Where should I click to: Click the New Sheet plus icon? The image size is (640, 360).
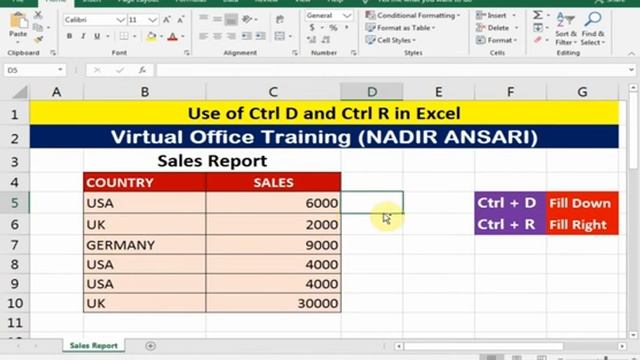coord(150,346)
